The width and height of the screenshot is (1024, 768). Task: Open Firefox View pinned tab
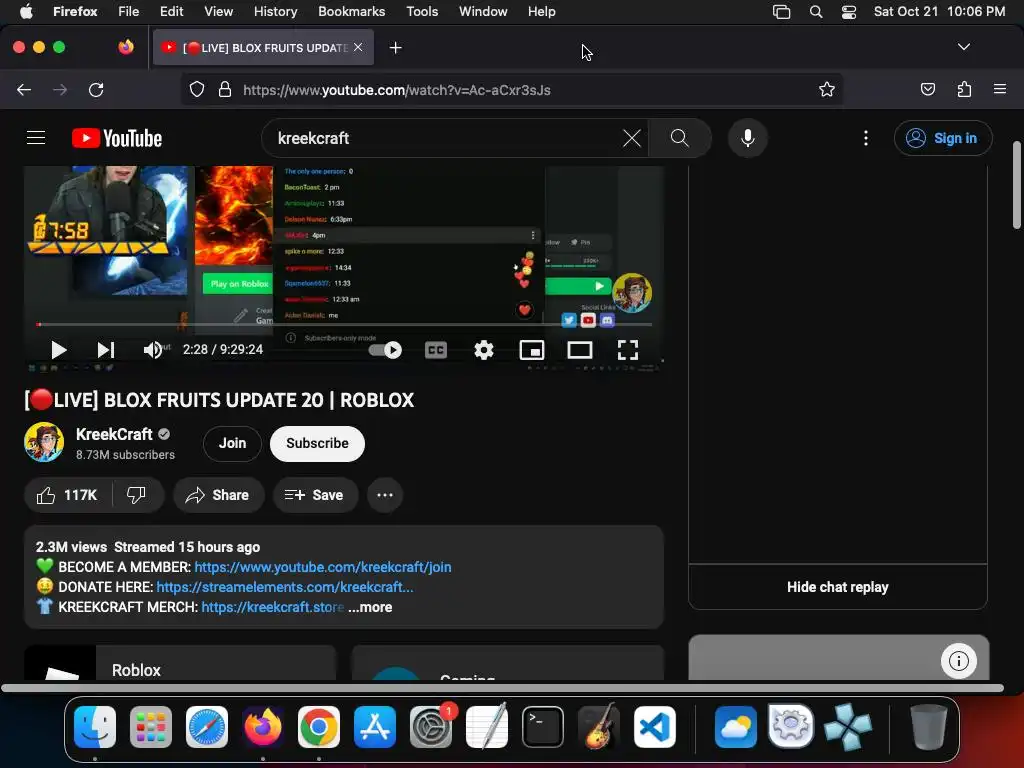pos(126,47)
